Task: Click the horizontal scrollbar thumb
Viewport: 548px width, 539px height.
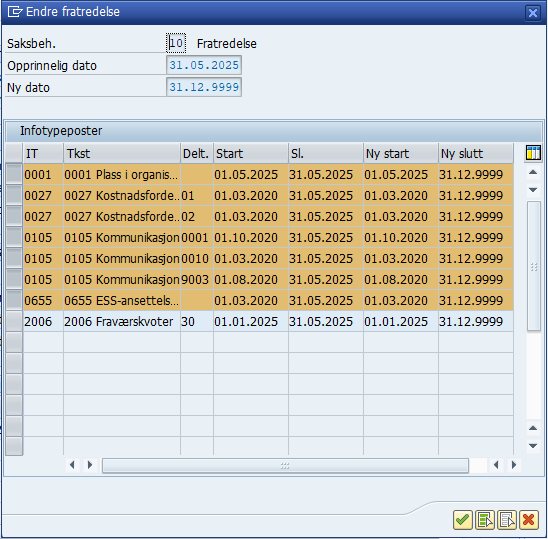Action: tap(285, 466)
